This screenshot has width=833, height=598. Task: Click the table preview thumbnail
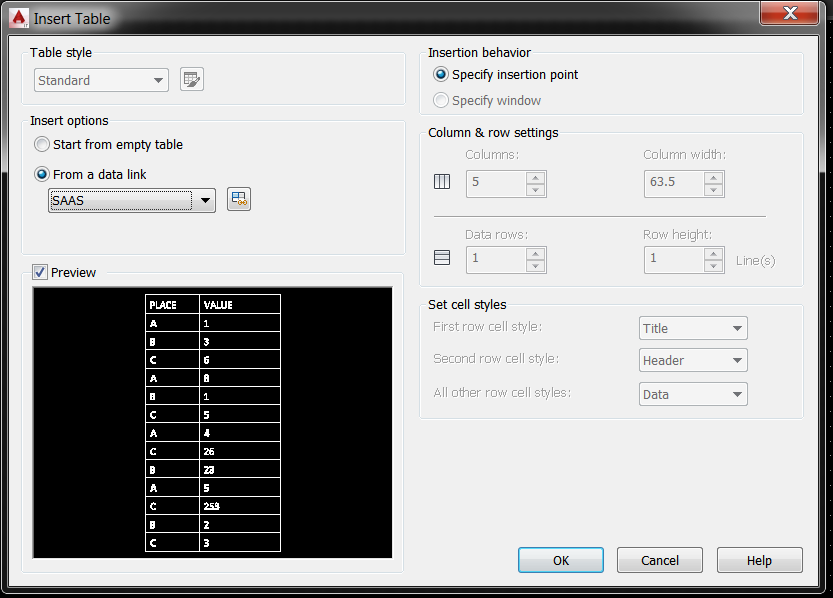[x=212, y=420]
